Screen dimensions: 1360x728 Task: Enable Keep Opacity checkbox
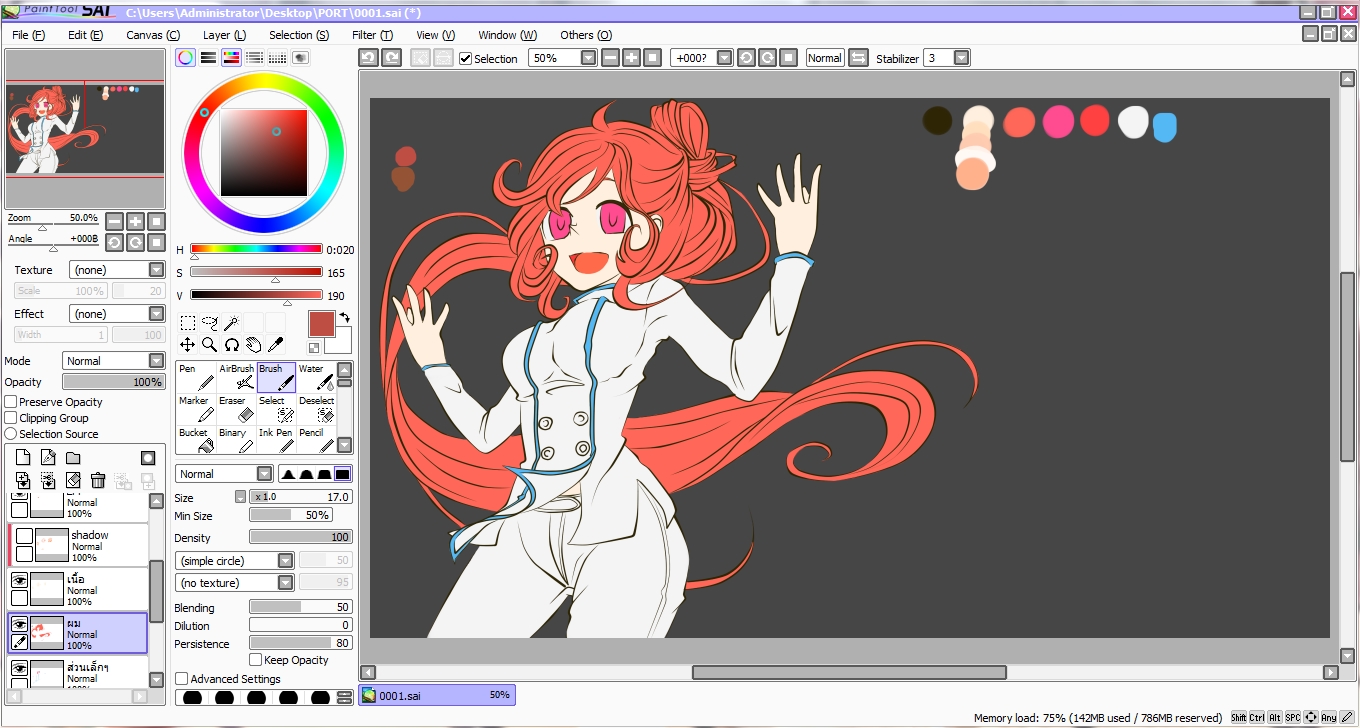coord(256,660)
